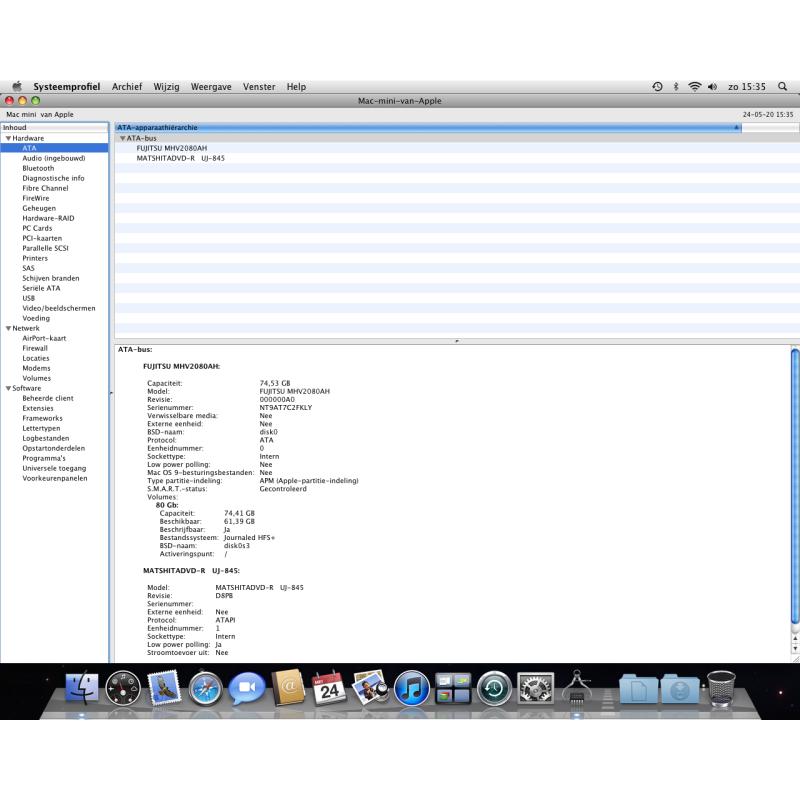Open the Downloads stack in Dock
This screenshot has height=800, width=800.
click(x=680, y=689)
